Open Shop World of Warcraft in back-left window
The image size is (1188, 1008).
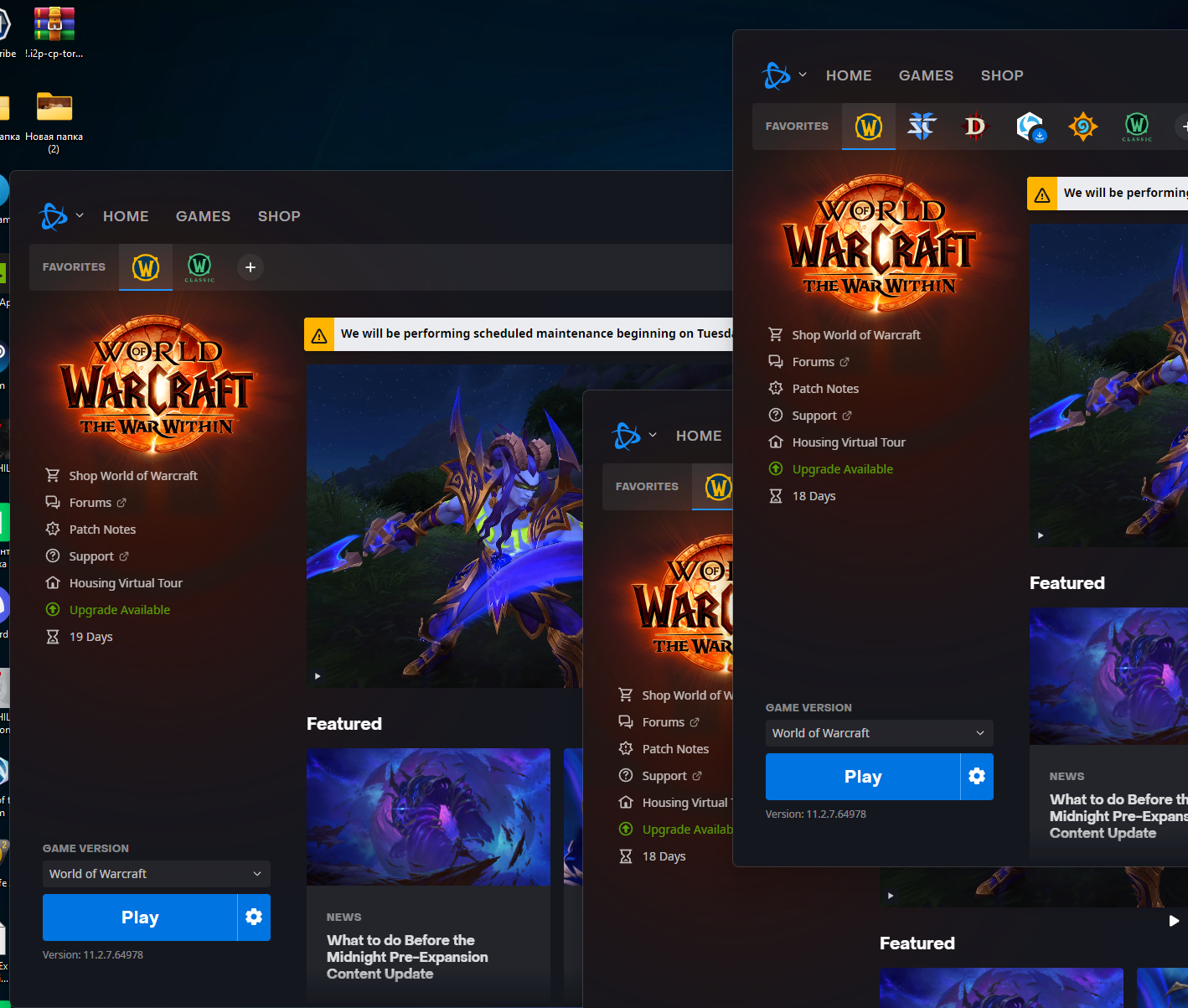point(121,476)
